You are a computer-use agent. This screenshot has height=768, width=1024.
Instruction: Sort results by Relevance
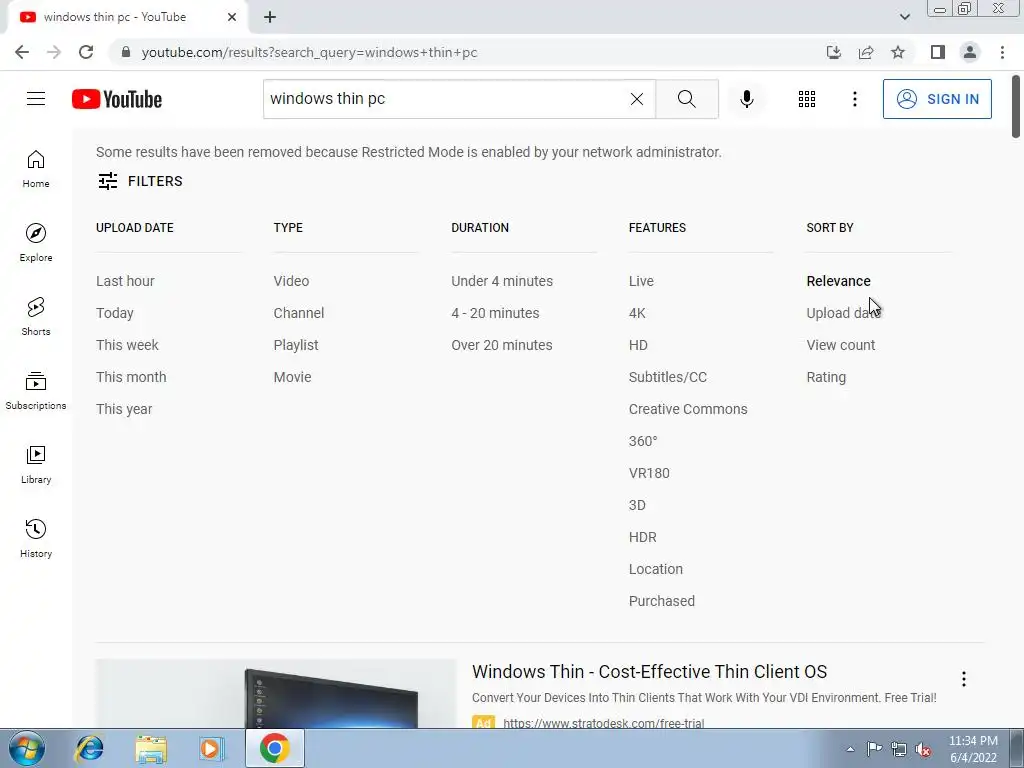click(839, 281)
